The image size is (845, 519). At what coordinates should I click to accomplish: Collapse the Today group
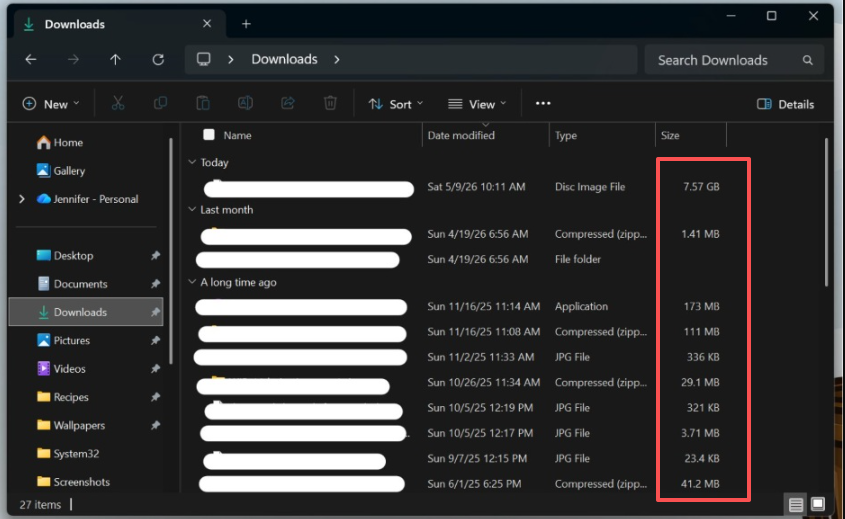(x=192, y=162)
